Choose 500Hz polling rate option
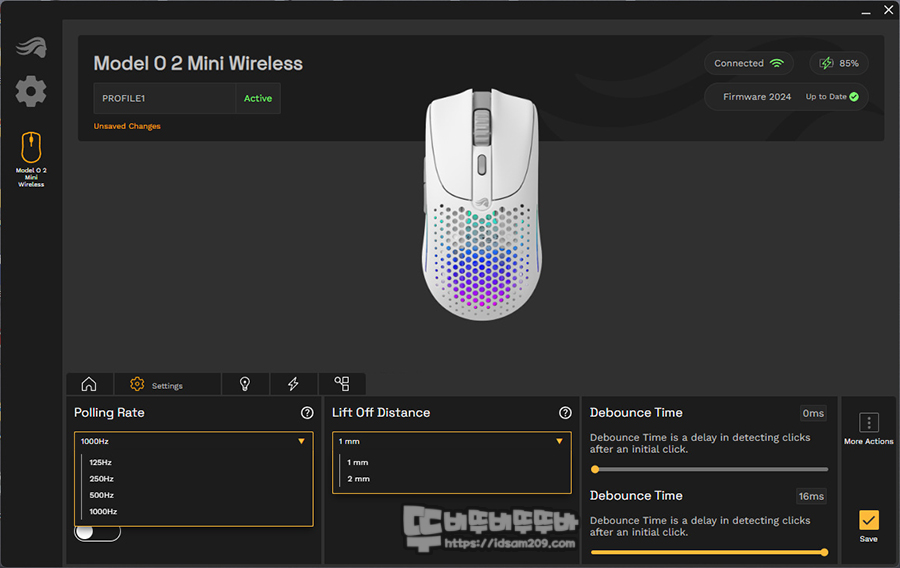The image size is (900, 568). pos(102,495)
